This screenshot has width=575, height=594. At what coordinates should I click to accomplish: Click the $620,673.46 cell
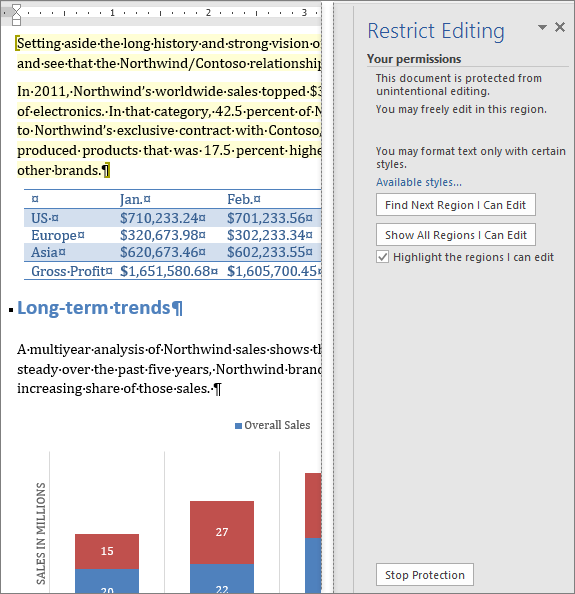coord(162,252)
